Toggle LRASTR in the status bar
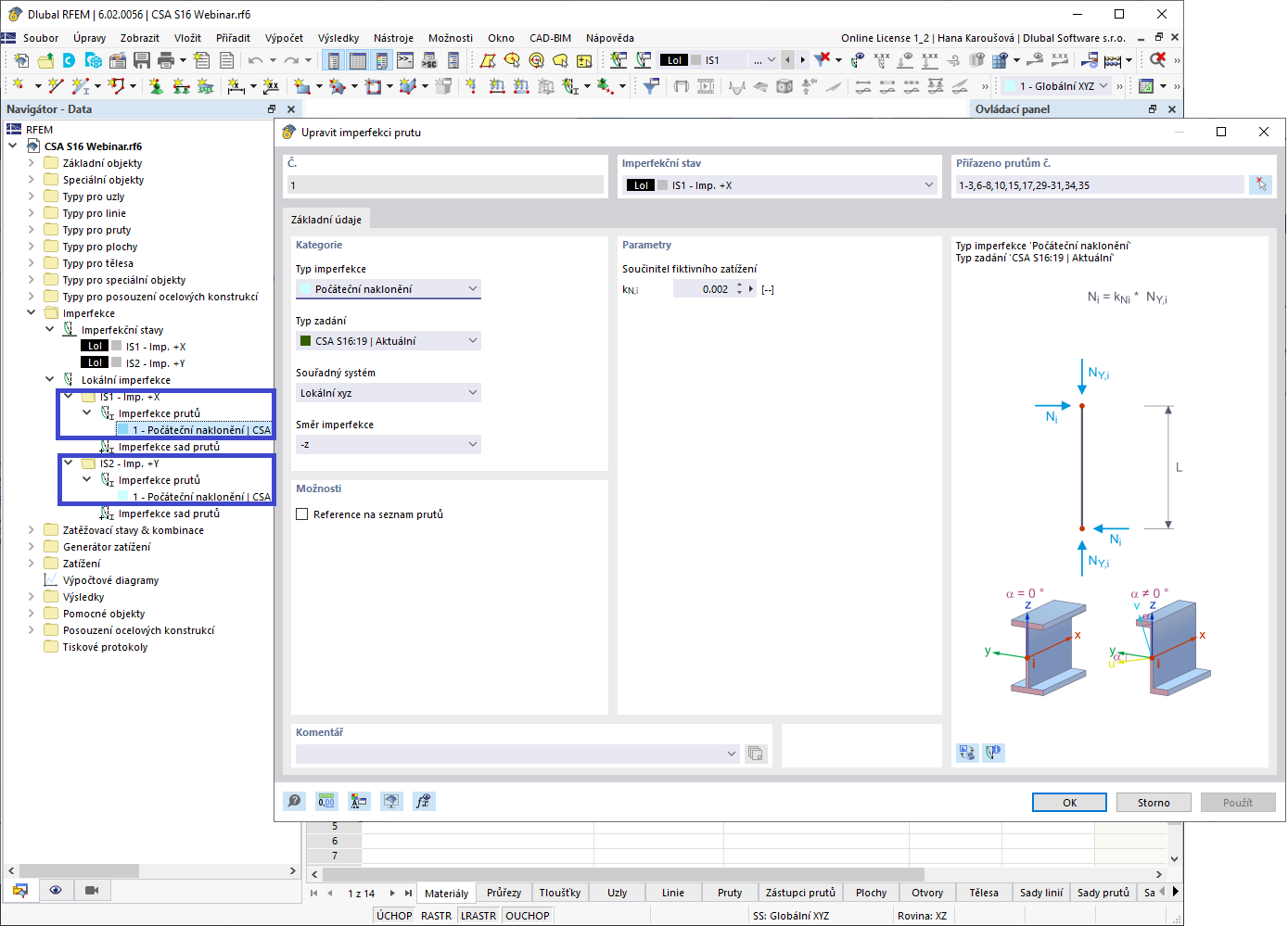1288x926 pixels. (x=478, y=916)
